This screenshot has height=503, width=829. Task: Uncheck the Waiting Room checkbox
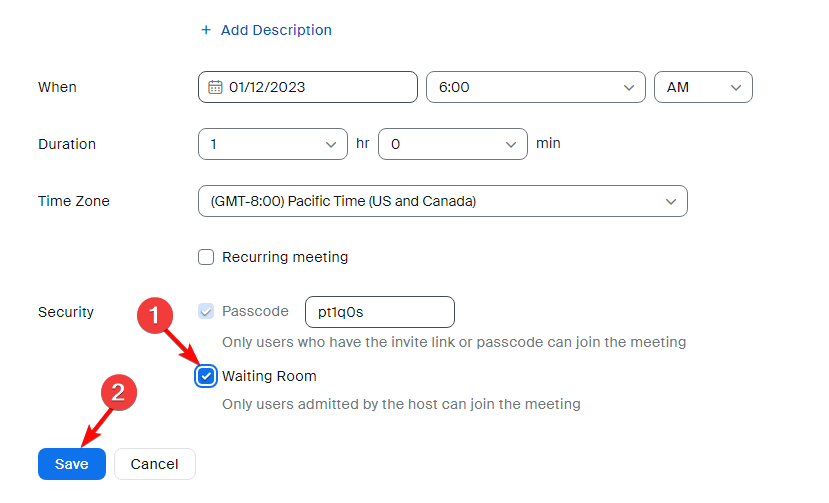[x=206, y=377]
